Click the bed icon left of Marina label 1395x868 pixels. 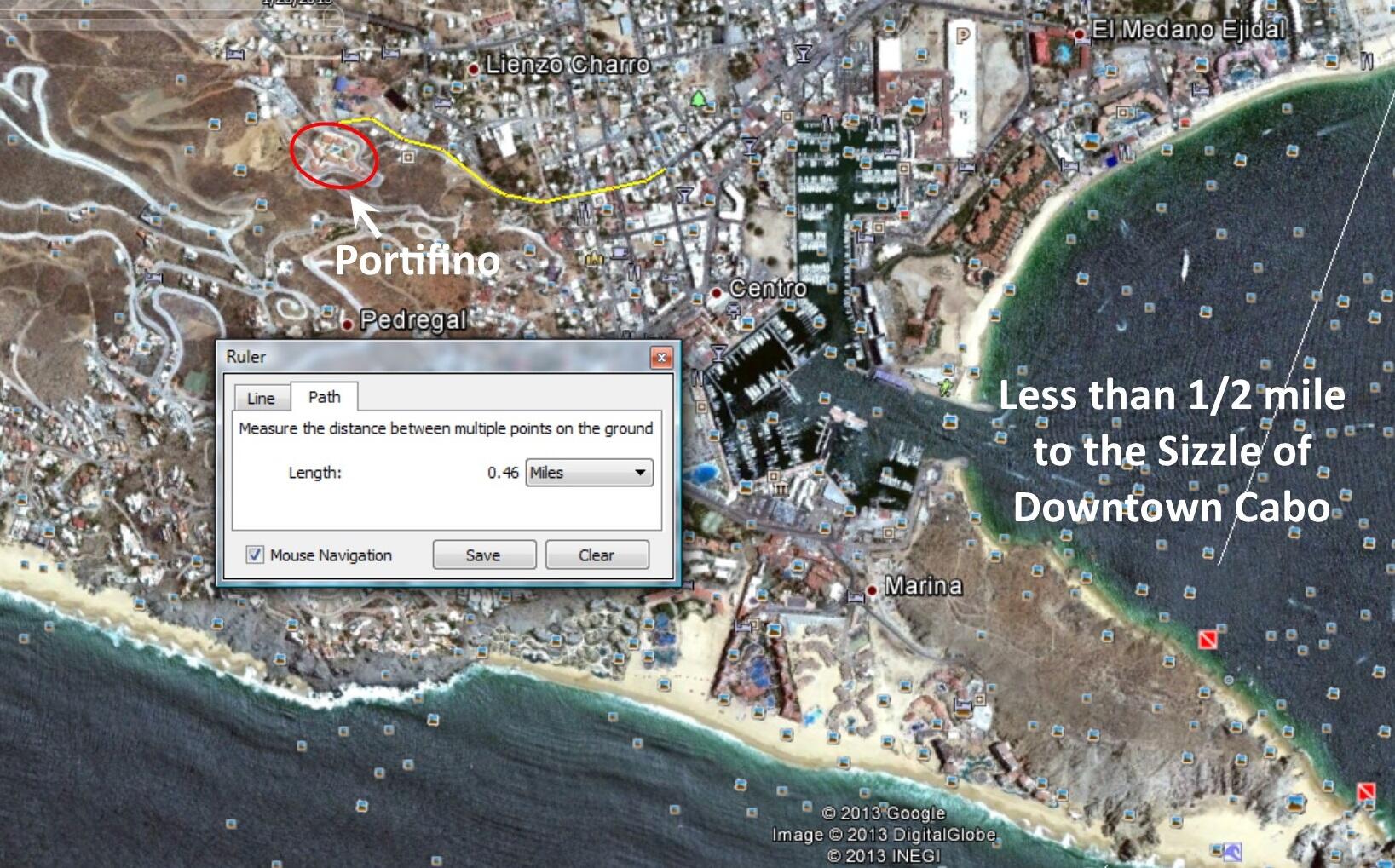click(856, 597)
